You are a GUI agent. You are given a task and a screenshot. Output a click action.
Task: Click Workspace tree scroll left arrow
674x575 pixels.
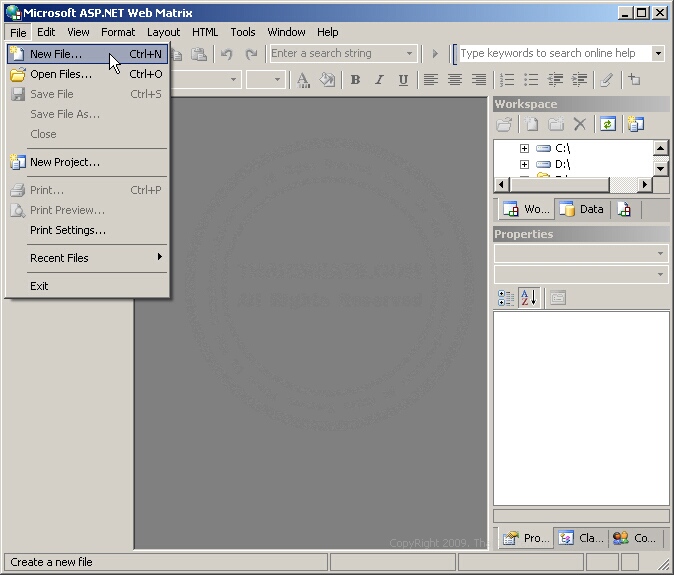(x=501, y=185)
